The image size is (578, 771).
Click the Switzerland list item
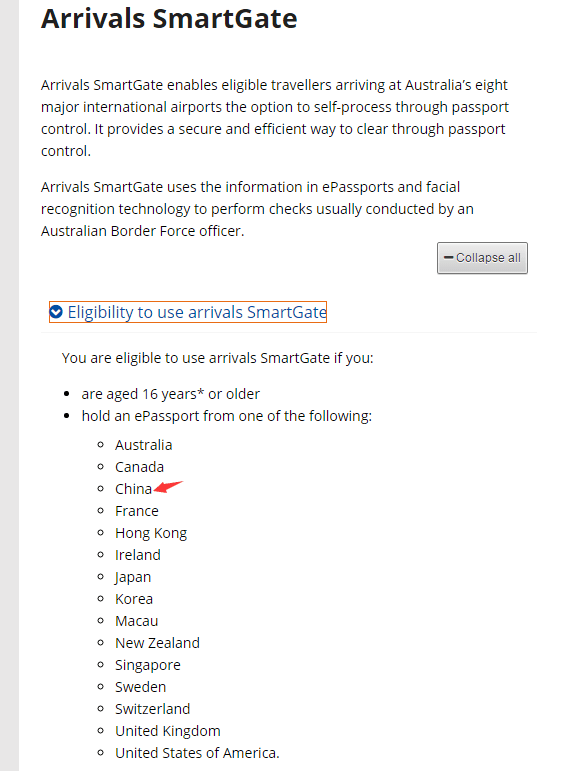[x=152, y=709]
